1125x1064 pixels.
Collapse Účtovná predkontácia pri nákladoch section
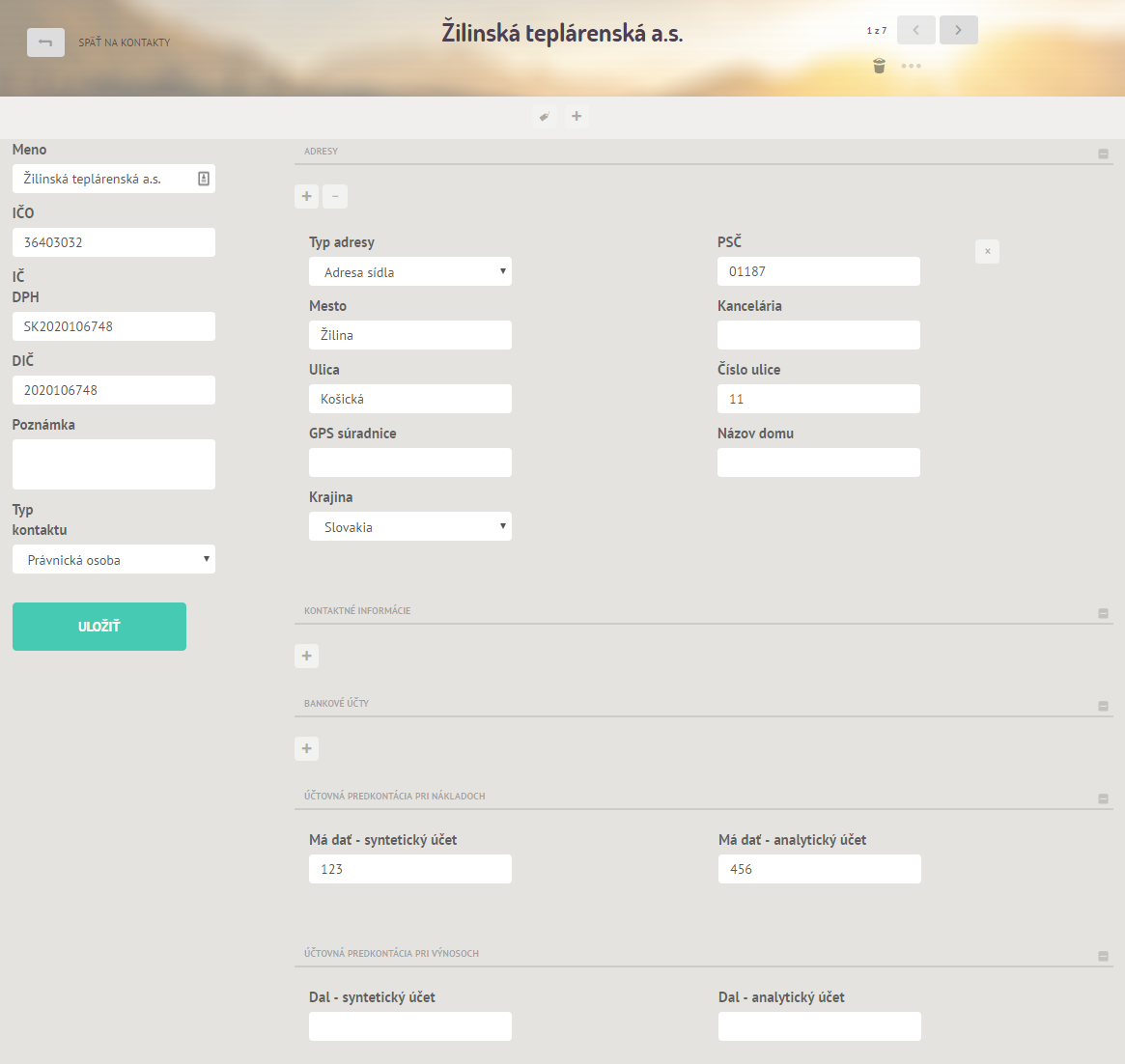[1104, 798]
